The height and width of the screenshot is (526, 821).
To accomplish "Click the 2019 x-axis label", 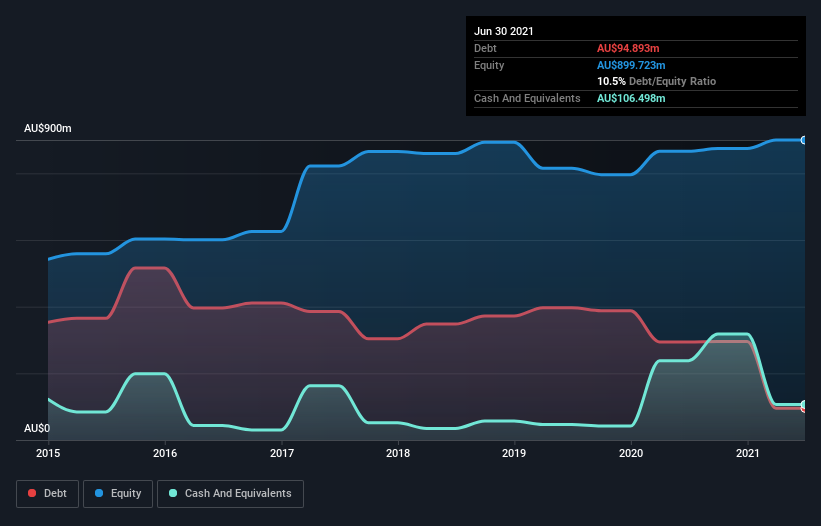I will (x=514, y=453).
